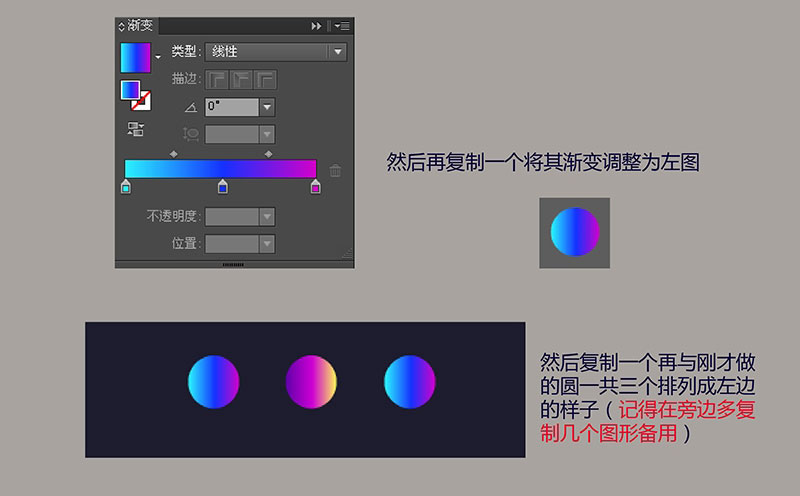Click the left cyan-purple circle on dark canvas
This screenshot has width=800, height=496.
point(213,382)
